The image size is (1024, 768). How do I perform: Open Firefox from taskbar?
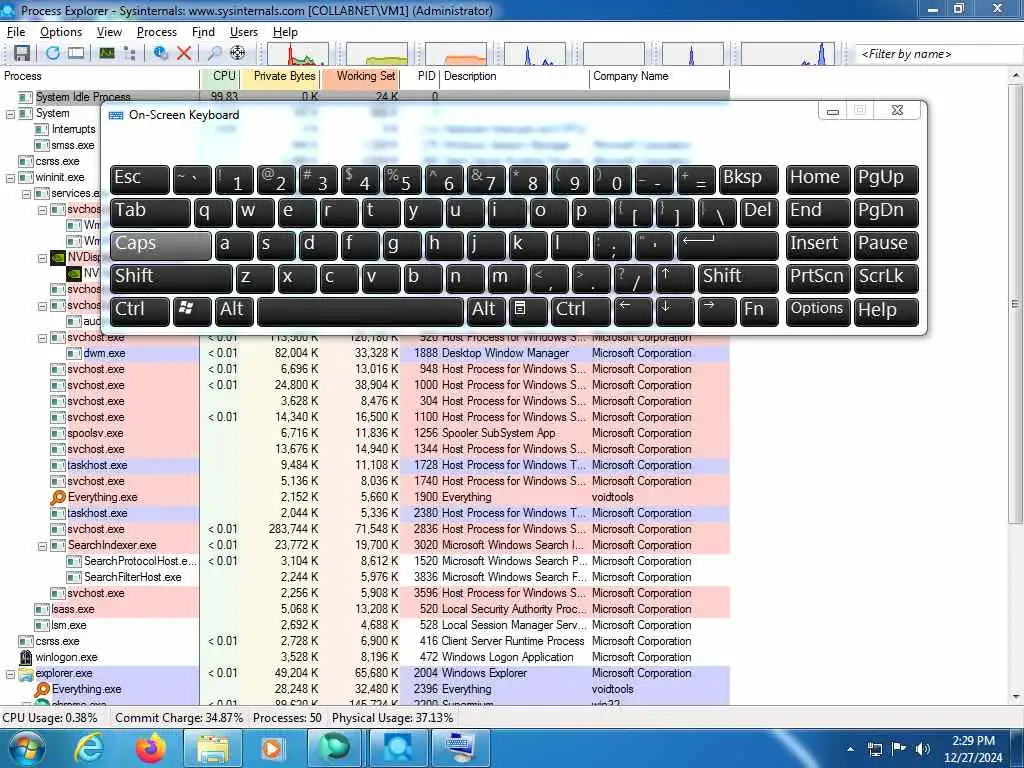click(x=152, y=748)
